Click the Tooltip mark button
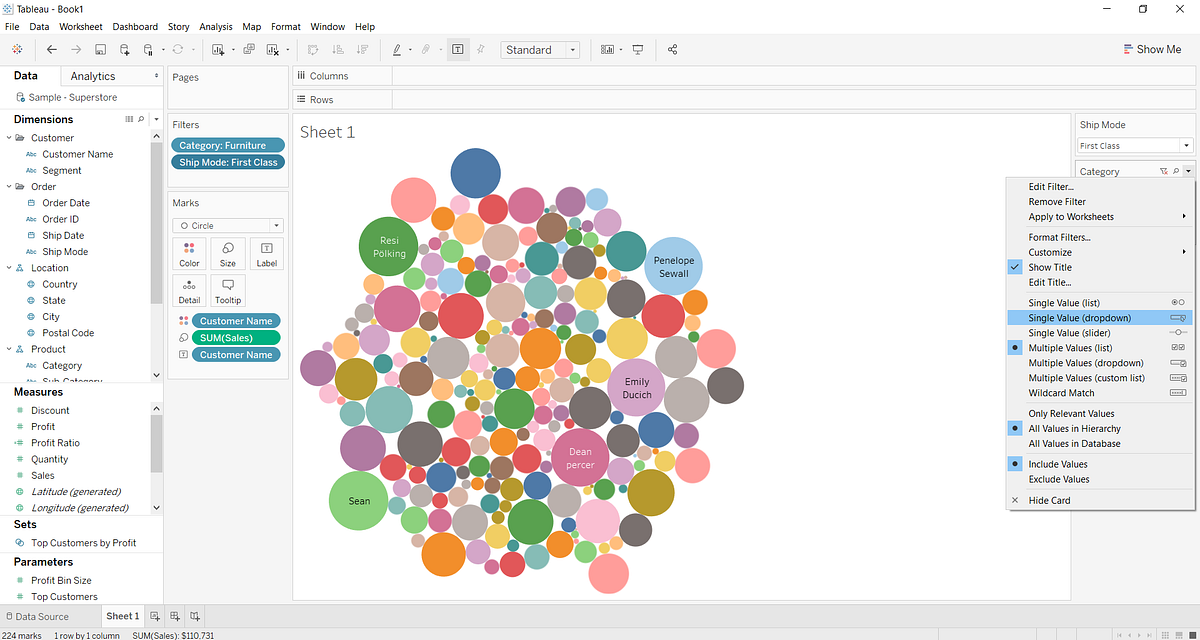Viewport: 1200px width, 640px height. point(227,289)
